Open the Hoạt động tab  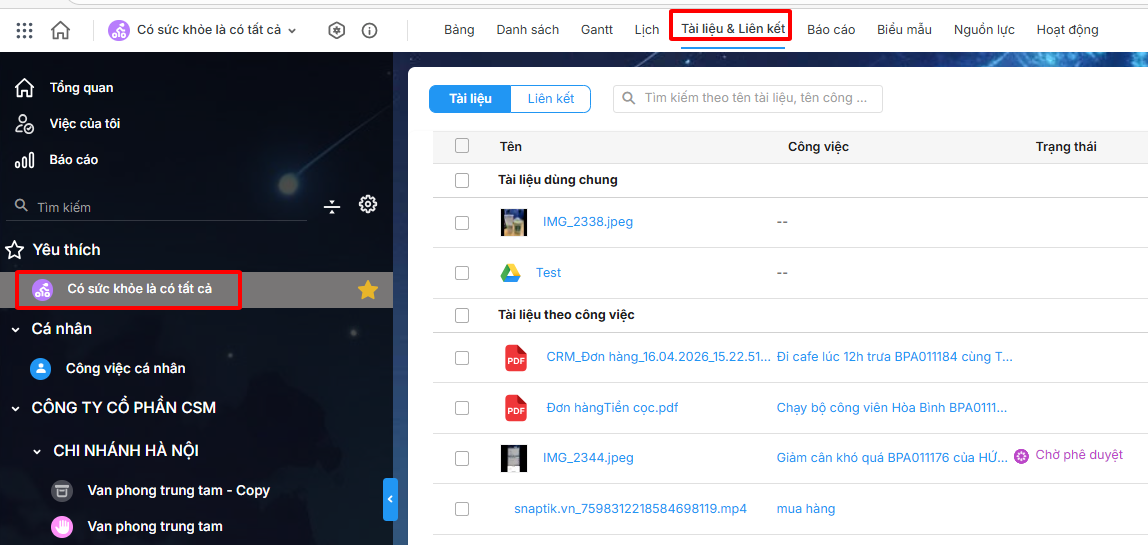coord(1067,30)
